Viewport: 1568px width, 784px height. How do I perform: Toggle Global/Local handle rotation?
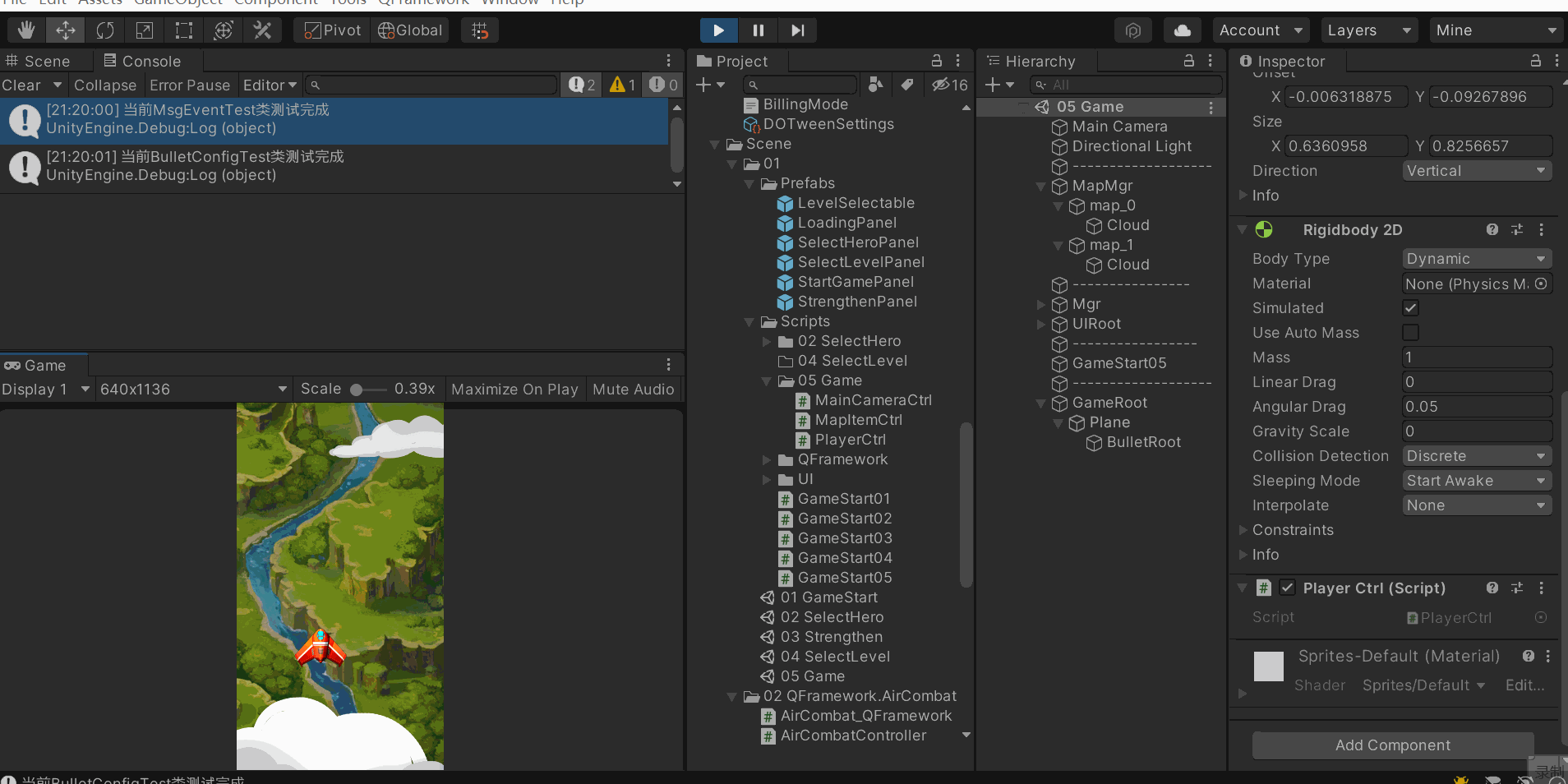[410, 30]
